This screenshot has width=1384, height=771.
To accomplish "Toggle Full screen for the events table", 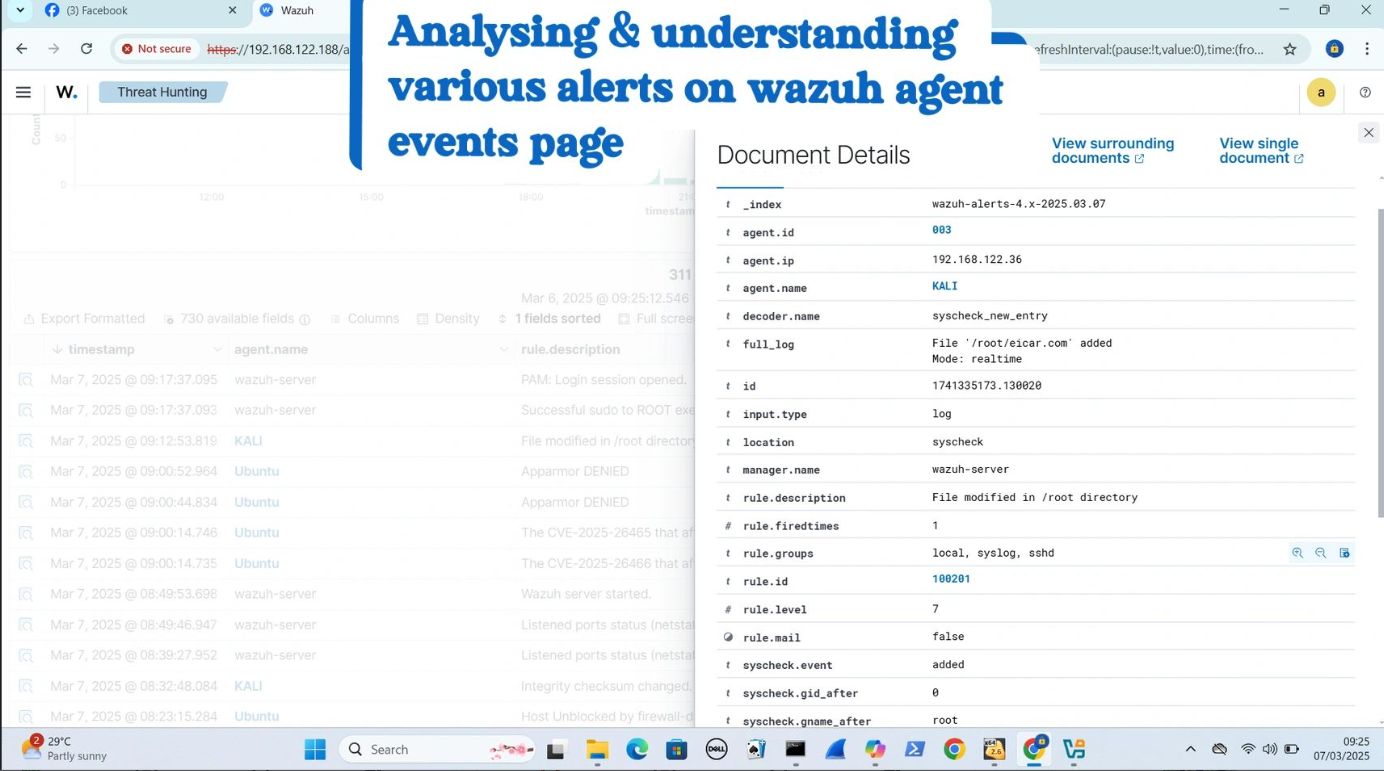I will (x=655, y=319).
